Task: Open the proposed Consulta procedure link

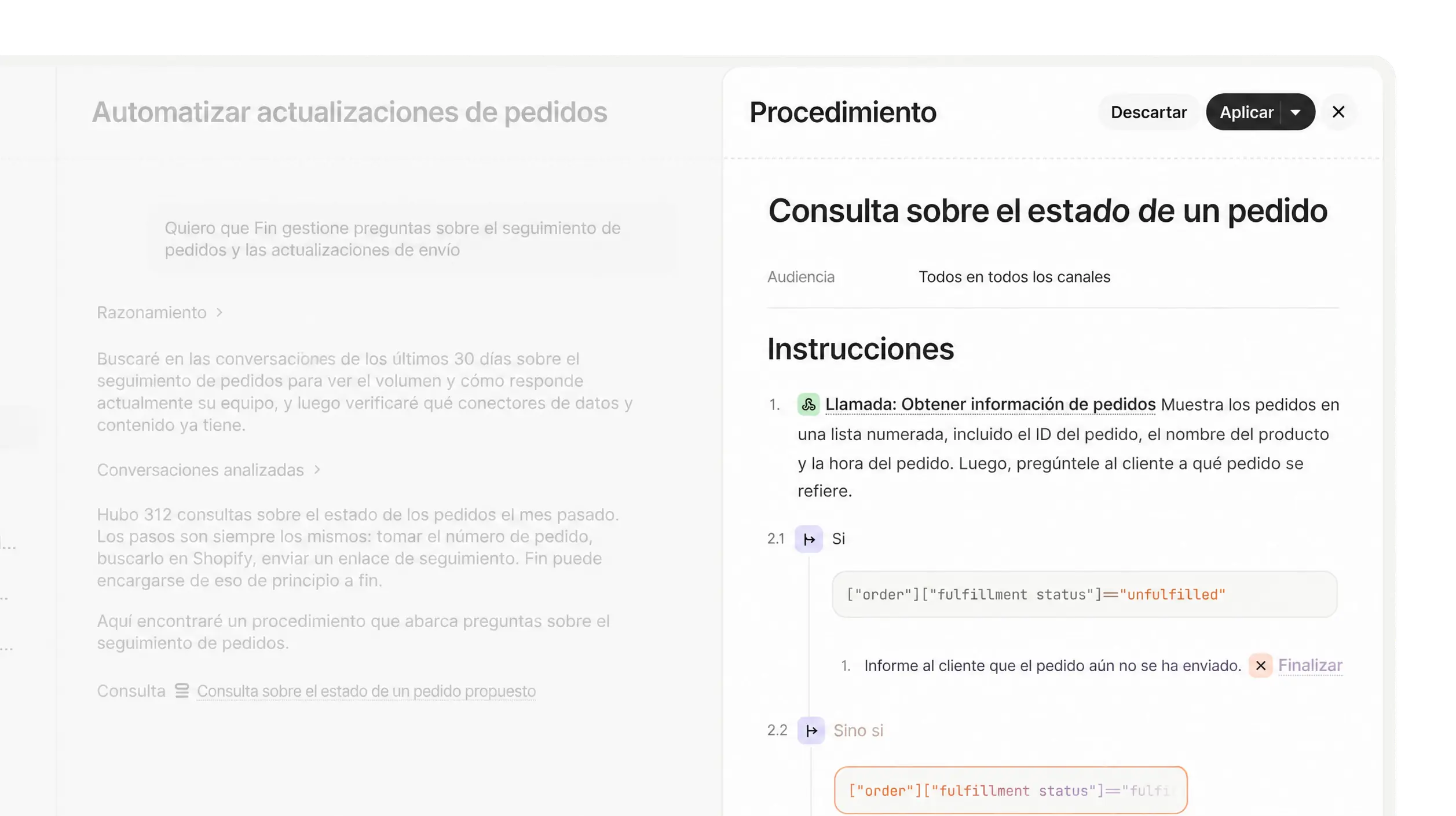Action: tap(366, 691)
